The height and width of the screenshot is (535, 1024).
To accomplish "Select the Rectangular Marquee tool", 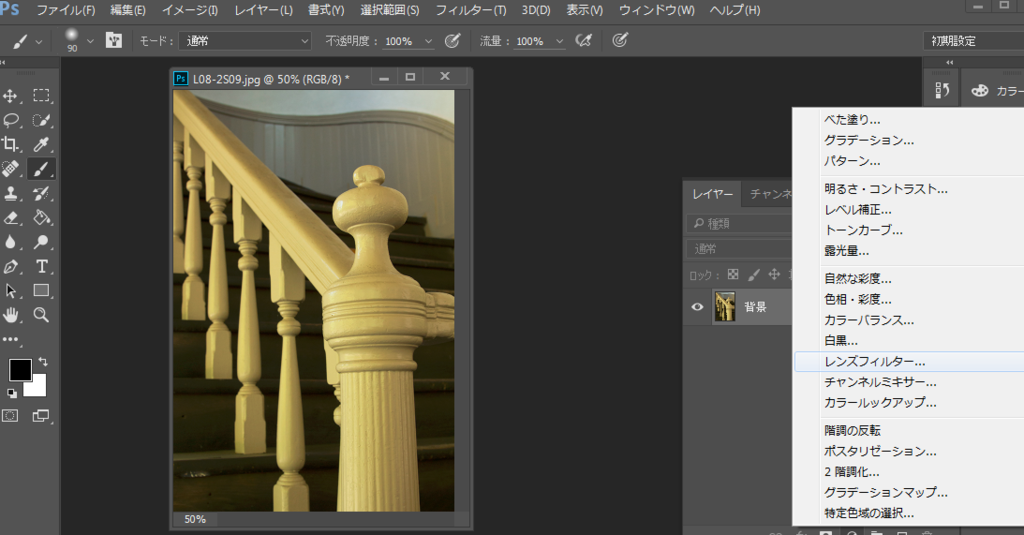I will 41,95.
